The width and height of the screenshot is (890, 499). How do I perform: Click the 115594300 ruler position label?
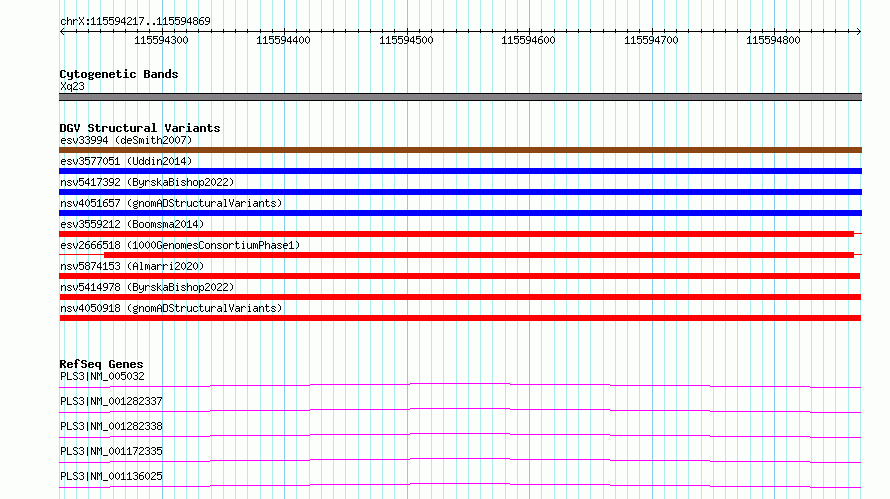point(161,40)
